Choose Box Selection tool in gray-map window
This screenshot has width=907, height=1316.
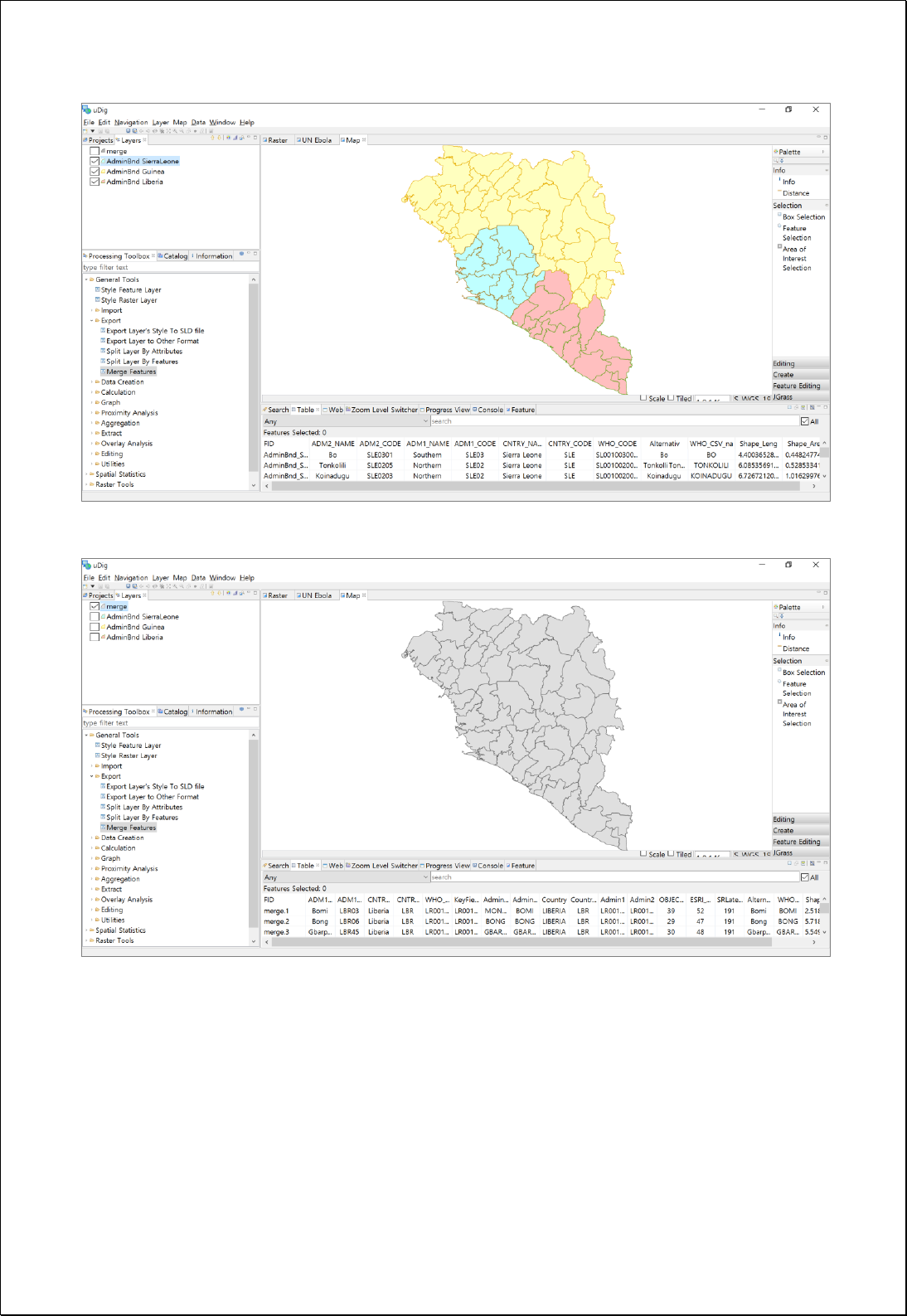[x=803, y=673]
